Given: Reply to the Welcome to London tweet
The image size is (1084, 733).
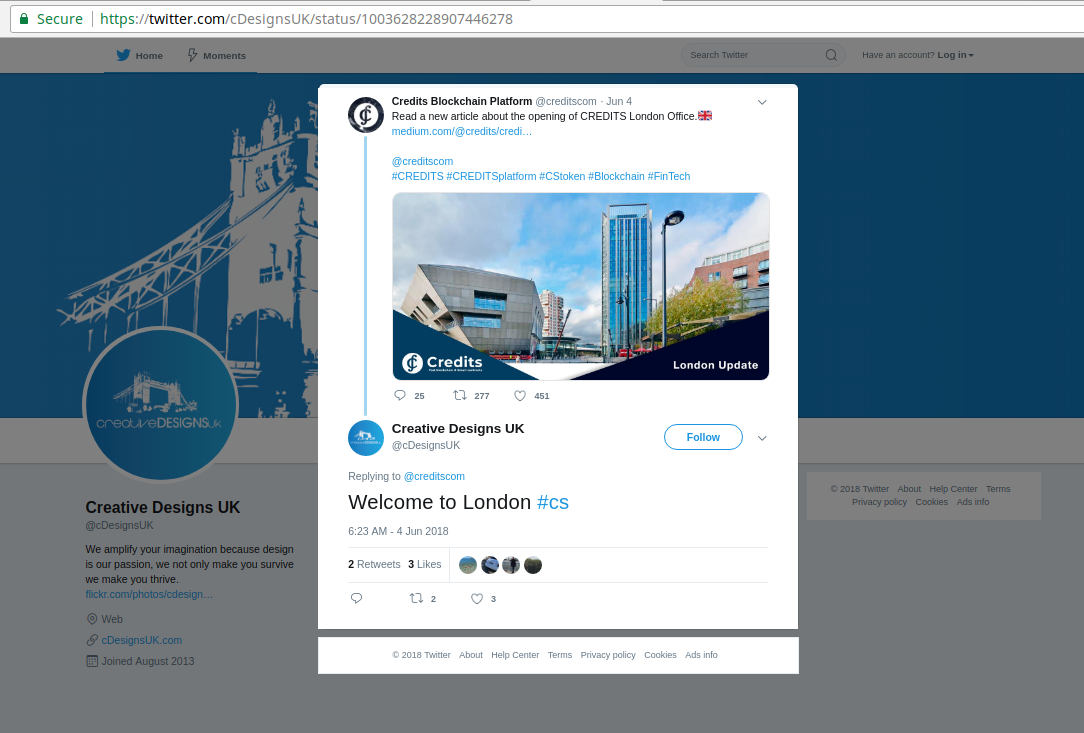Looking at the screenshot, I should 357,598.
